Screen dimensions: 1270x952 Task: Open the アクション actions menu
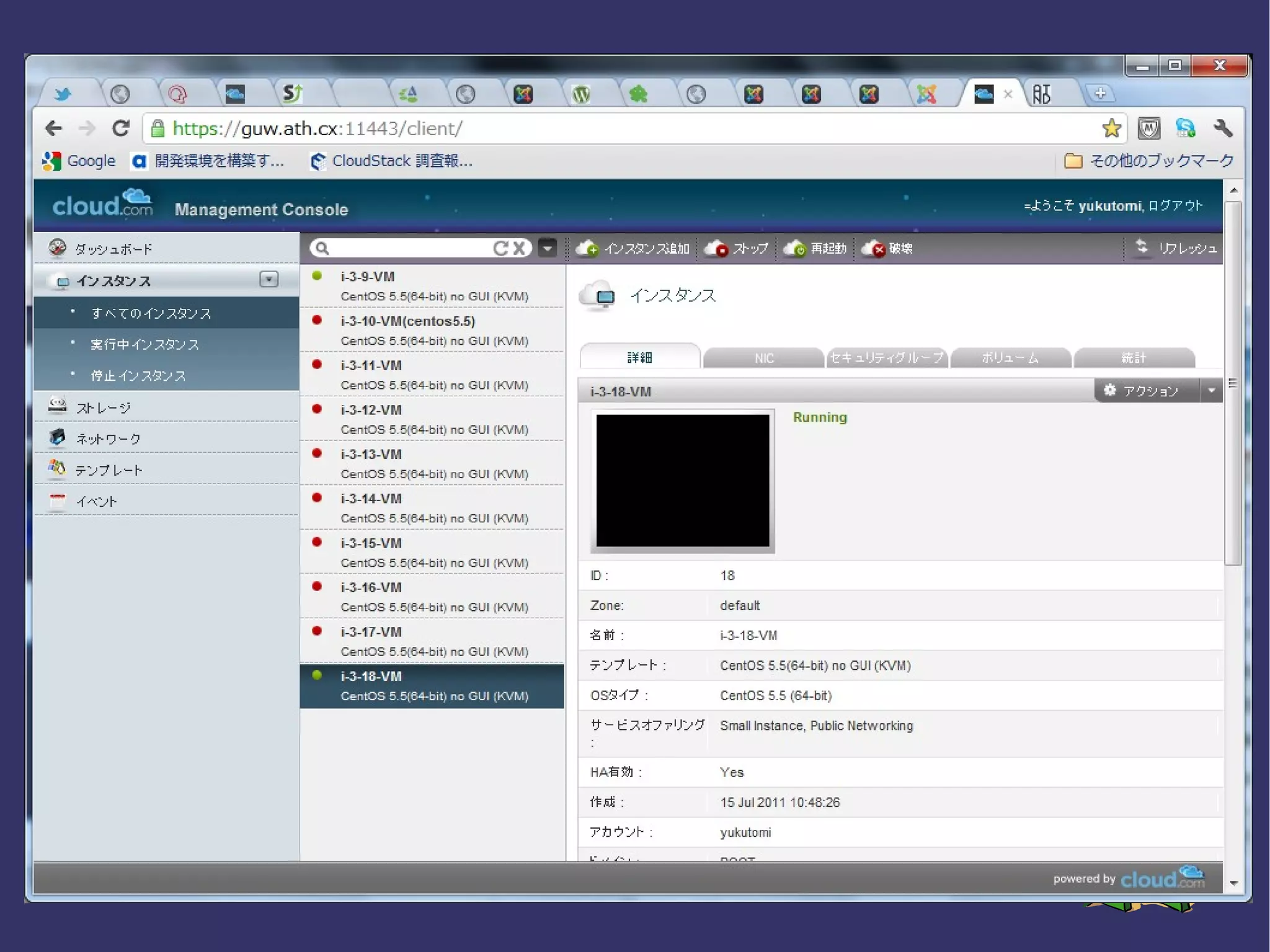click(1147, 391)
